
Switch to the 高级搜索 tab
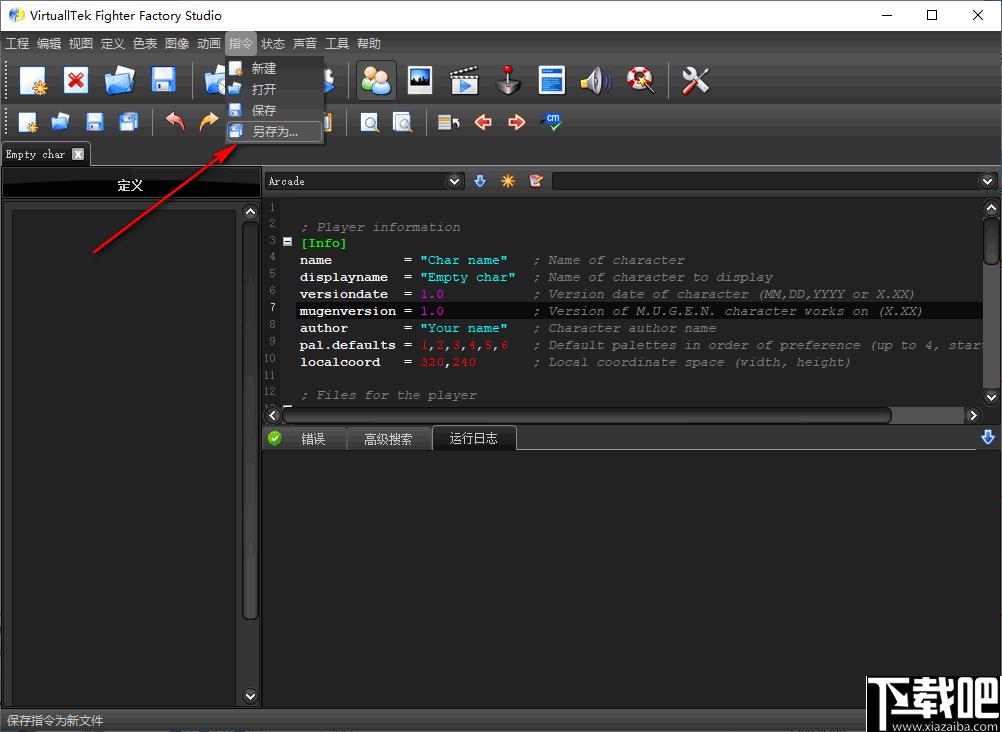pyautogui.click(x=388, y=439)
